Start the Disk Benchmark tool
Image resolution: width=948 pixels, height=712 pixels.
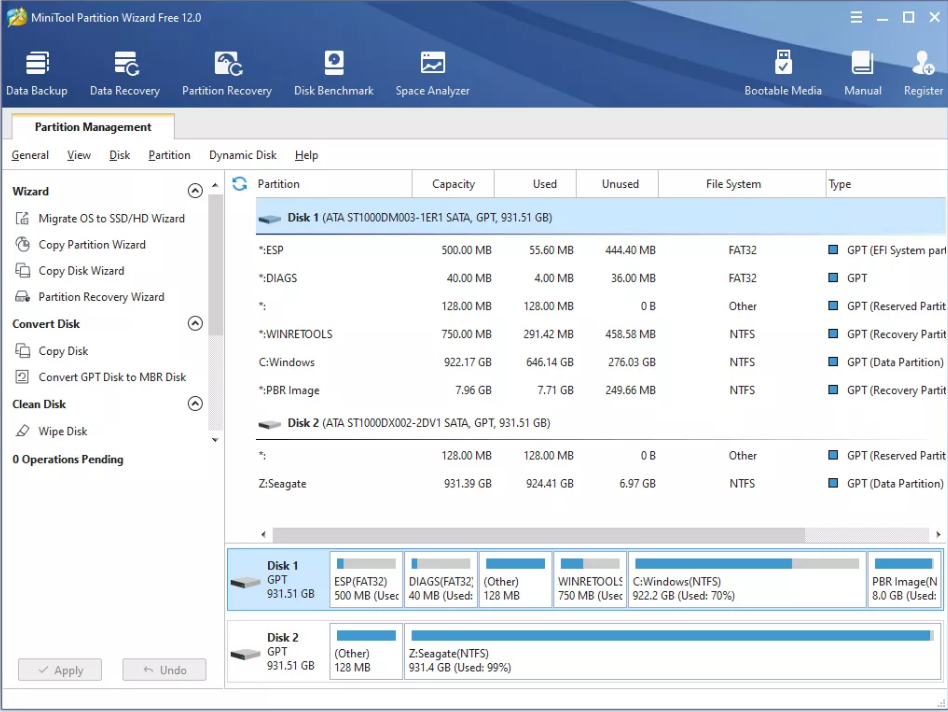point(334,74)
